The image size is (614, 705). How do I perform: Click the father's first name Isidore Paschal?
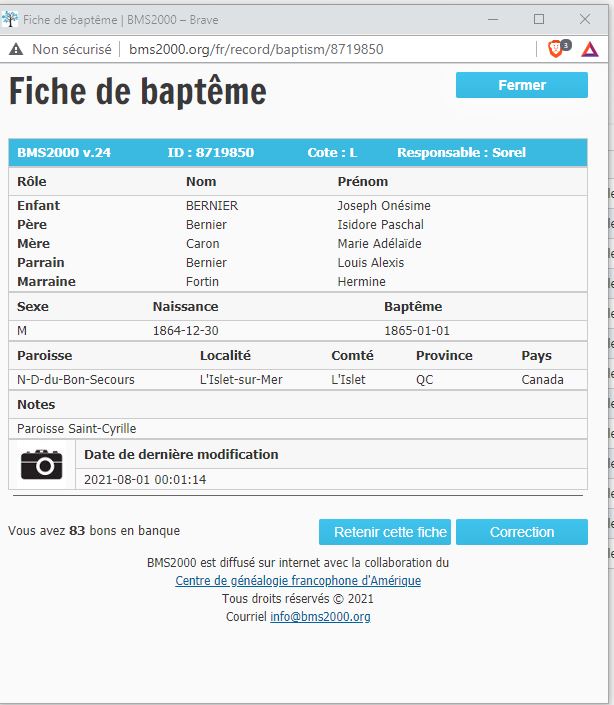(380, 224)
